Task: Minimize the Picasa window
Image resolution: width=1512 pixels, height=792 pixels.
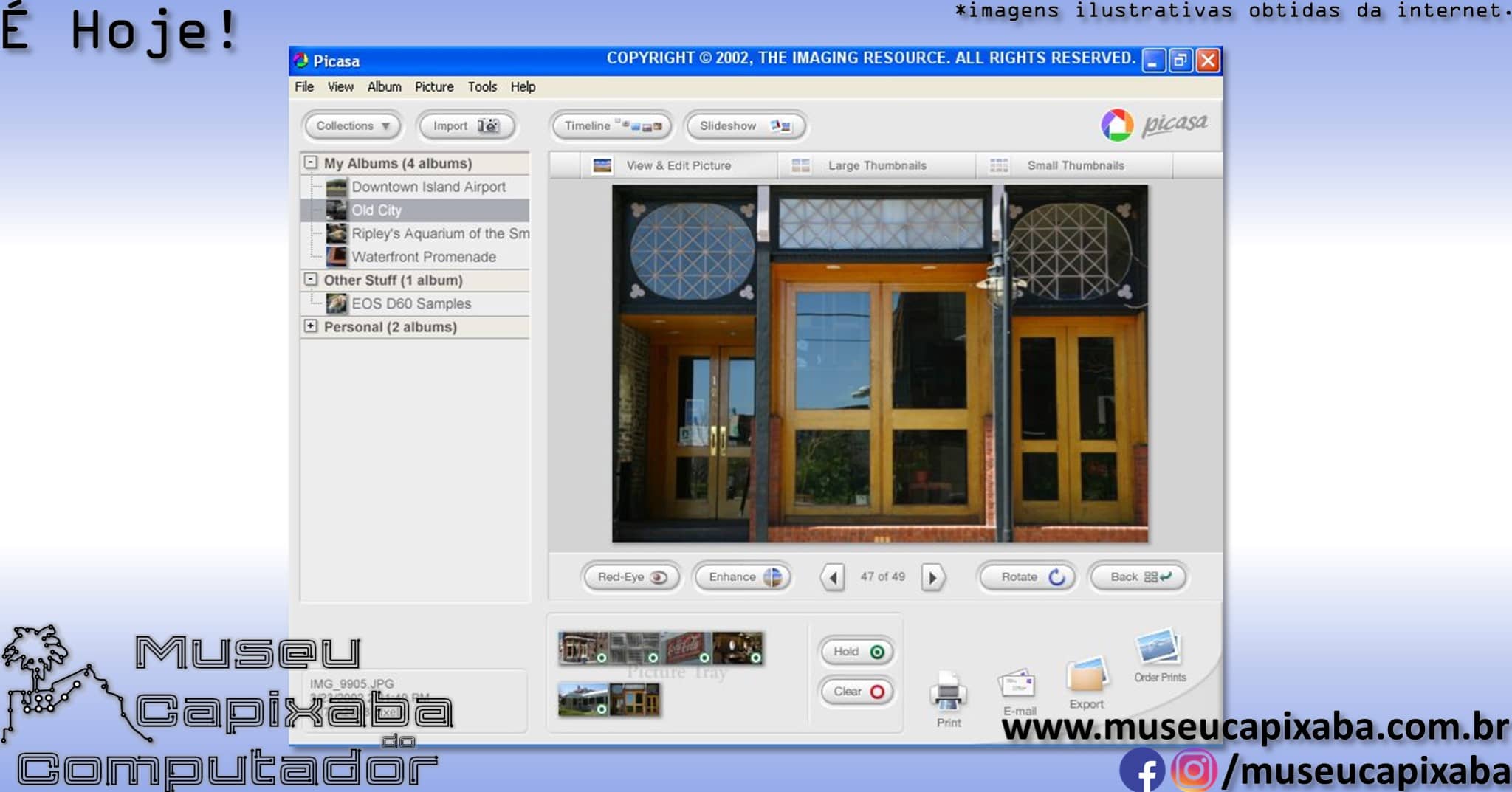Action: 1152,61
